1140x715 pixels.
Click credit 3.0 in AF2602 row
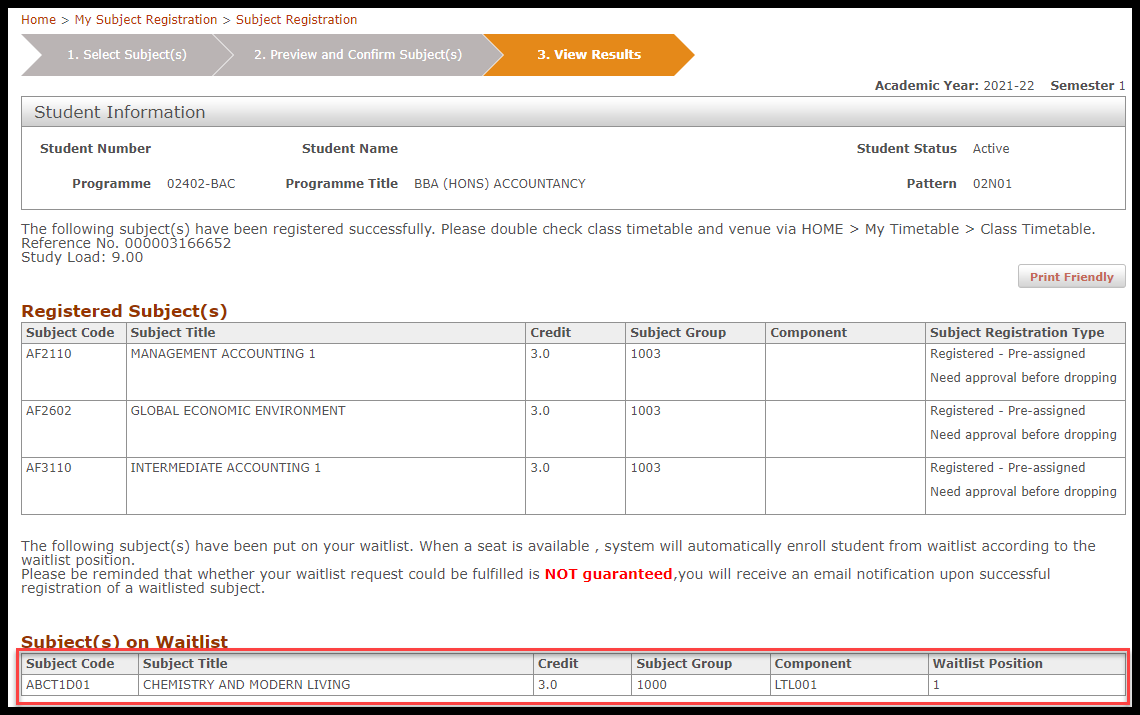pos(540,410)
